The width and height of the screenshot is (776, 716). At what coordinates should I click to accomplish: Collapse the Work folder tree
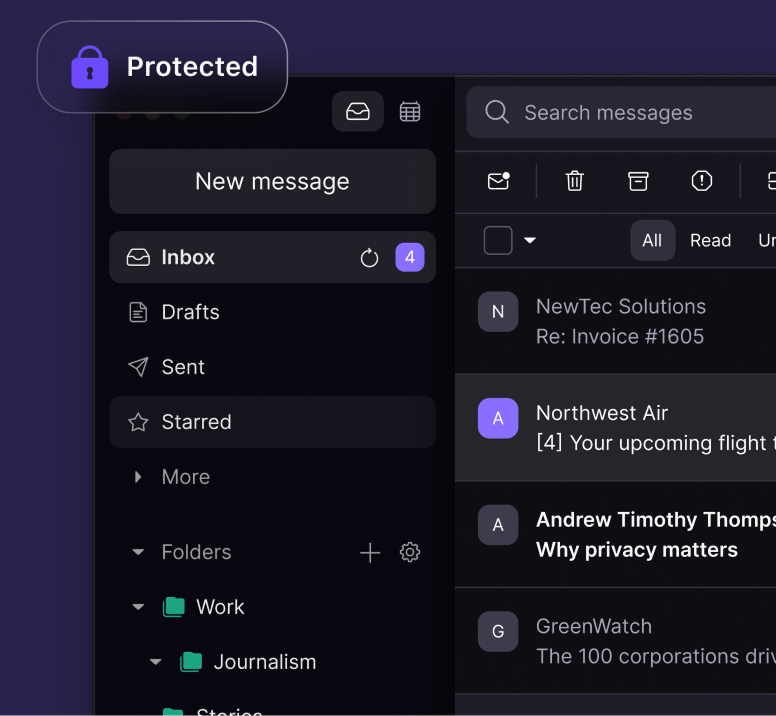click(139, 607)
